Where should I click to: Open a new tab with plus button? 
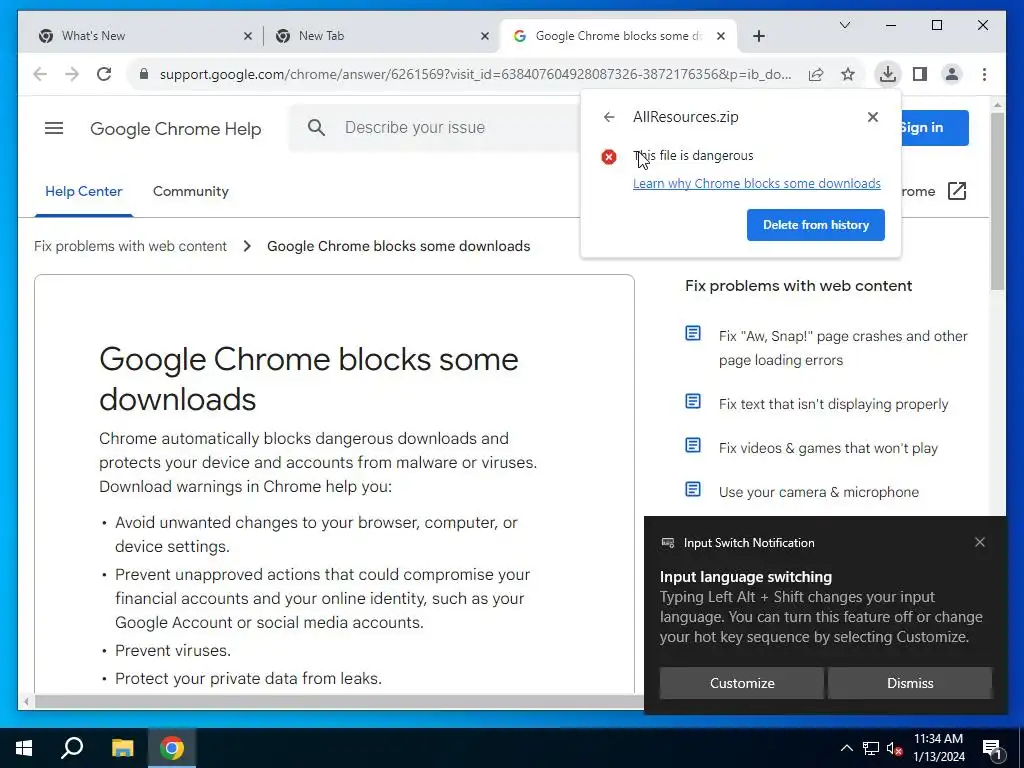pyautogui.click(x=759, y=36)
